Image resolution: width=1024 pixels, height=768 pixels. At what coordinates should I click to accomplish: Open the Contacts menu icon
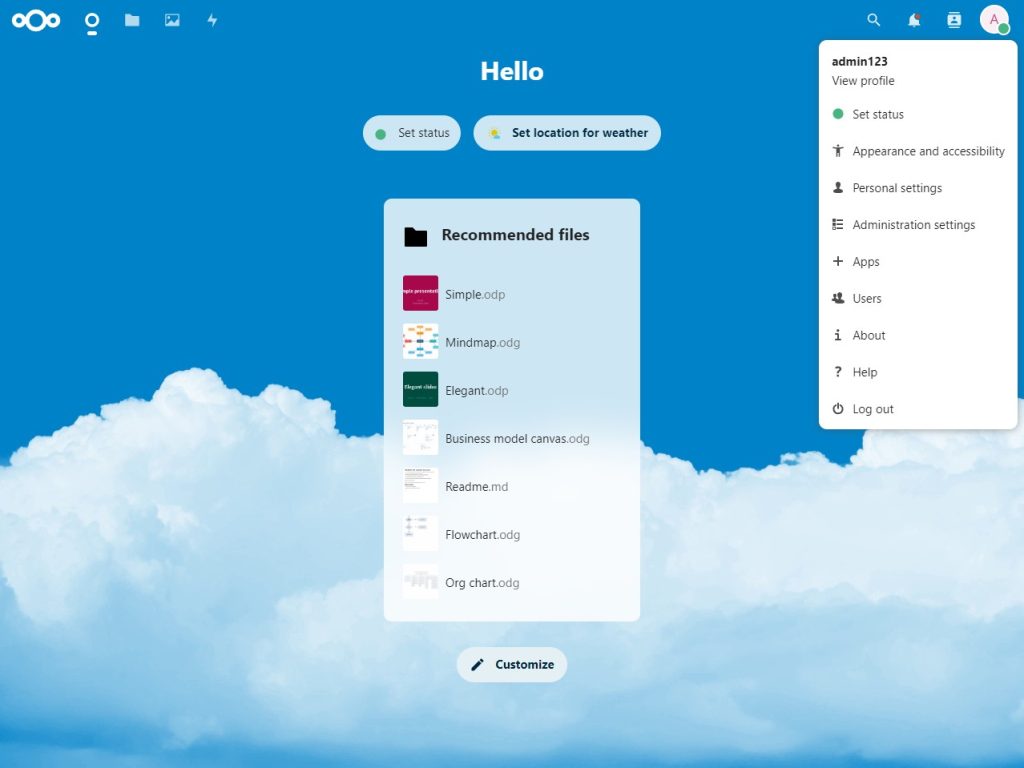[954, 20]
